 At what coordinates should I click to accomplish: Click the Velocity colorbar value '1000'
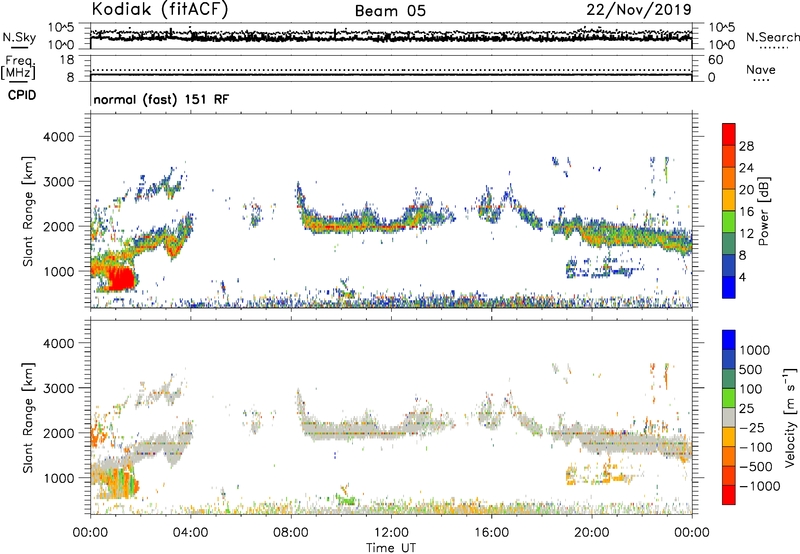tap(754, 350)
